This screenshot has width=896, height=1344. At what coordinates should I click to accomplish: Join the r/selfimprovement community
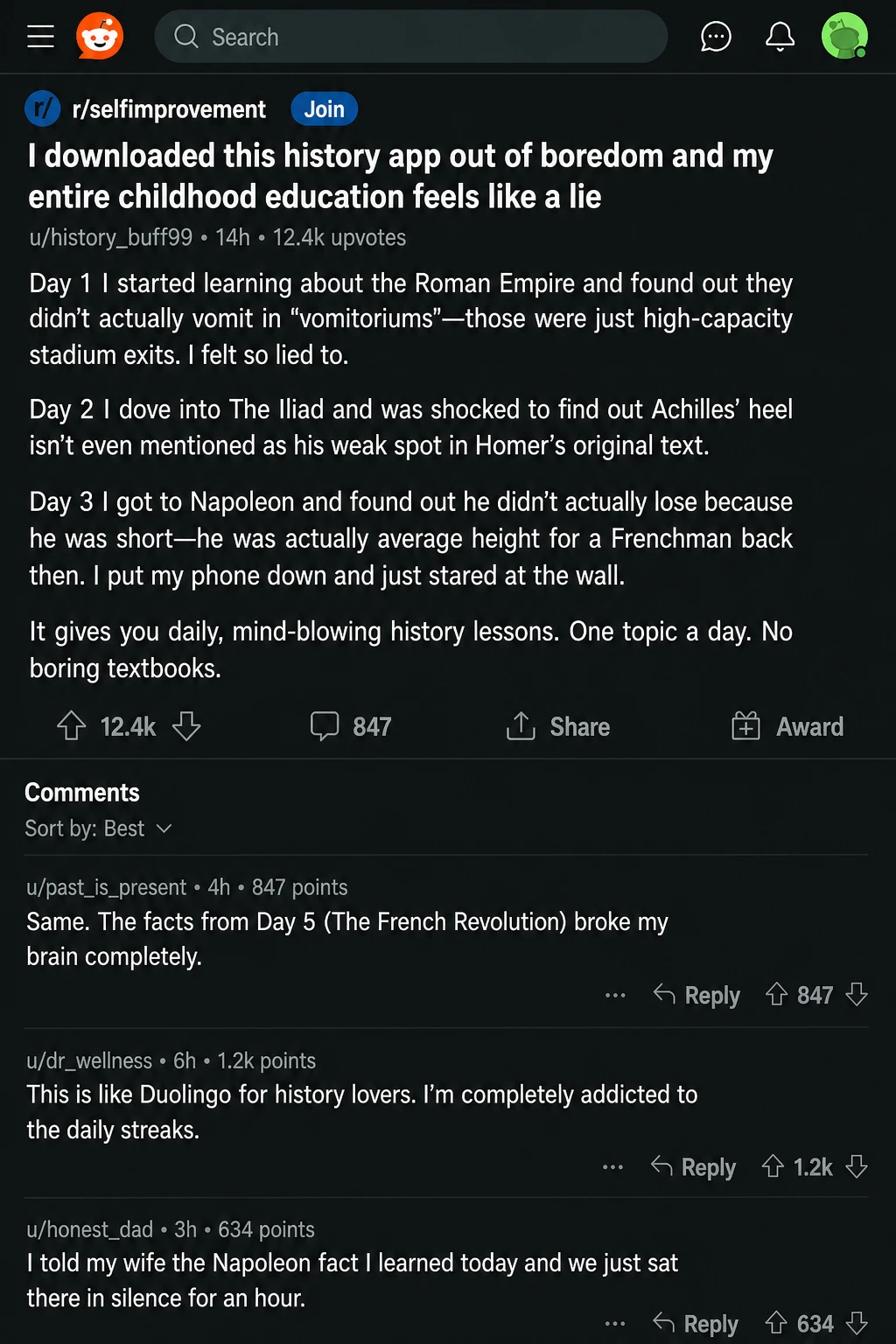[324, 109]
